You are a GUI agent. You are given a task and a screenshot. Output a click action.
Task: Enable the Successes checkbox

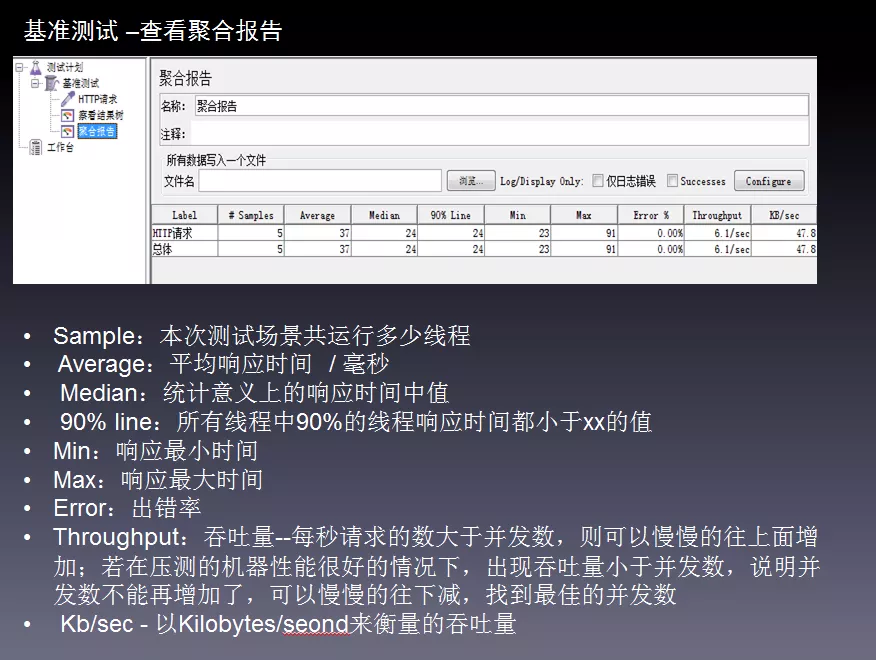pos(672,181)
